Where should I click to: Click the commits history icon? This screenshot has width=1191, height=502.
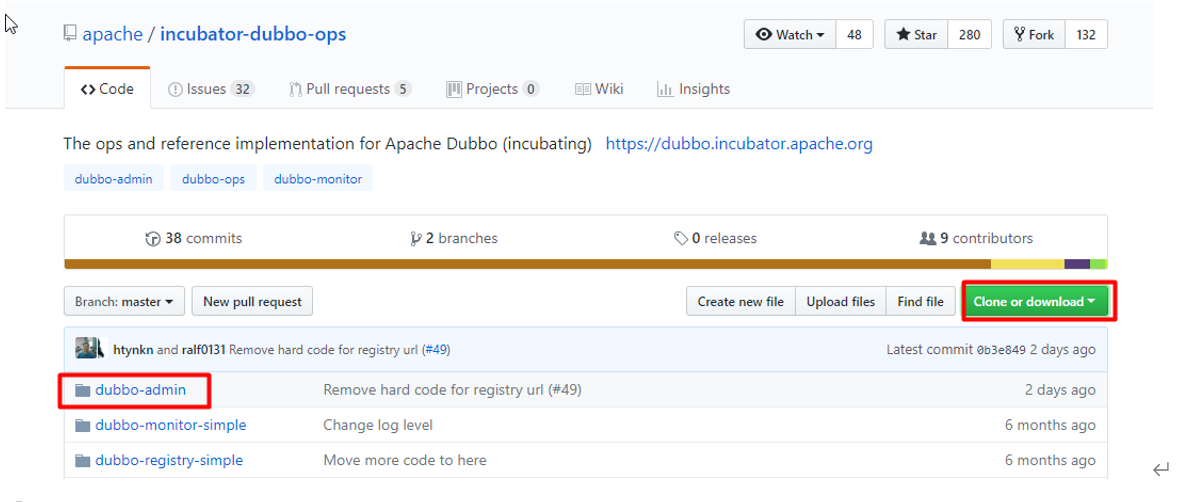(153, 239)
